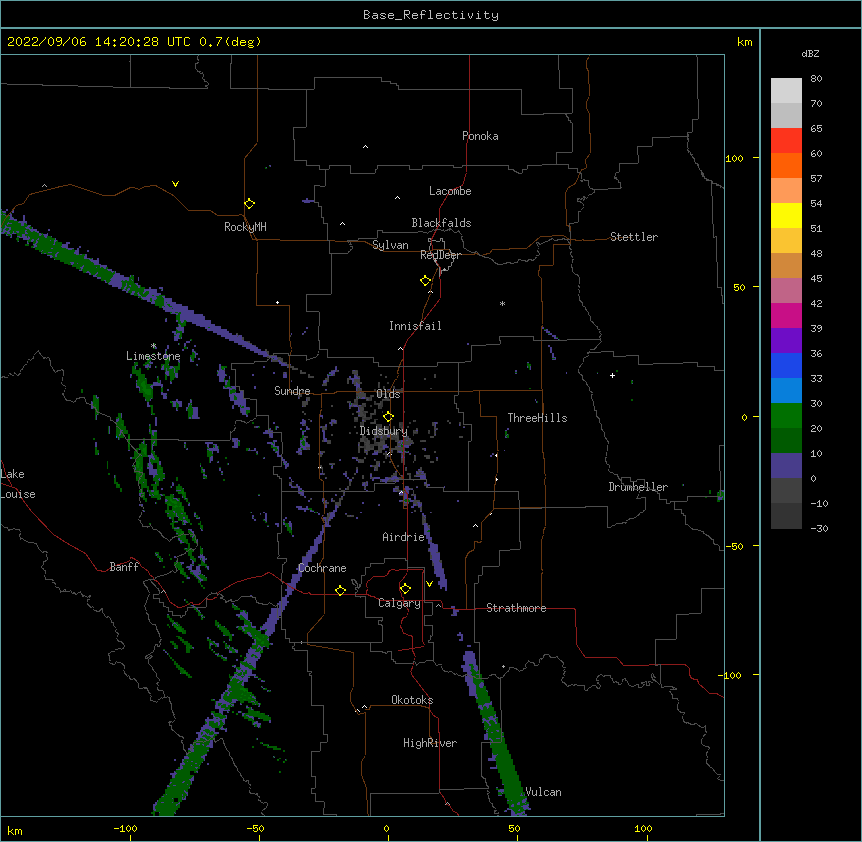Click the yellow V marker in the northwest
The image size is (862, 842).
175,184
